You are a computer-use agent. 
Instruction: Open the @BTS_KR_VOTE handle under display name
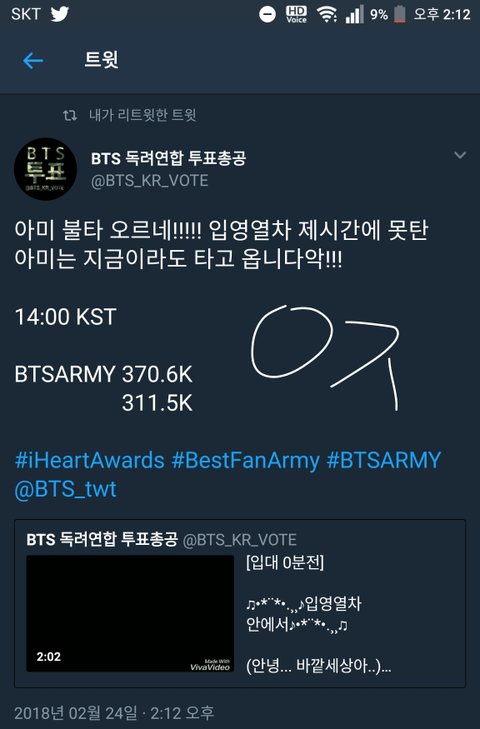(150, 180)
